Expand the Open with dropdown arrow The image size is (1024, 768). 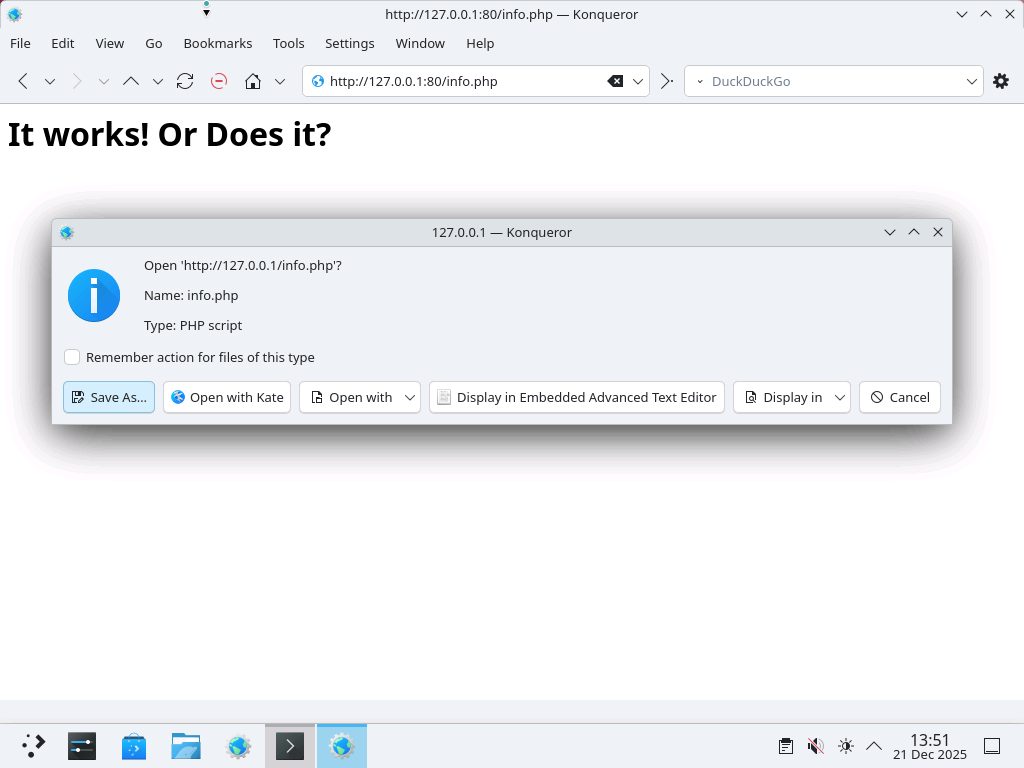410,397
